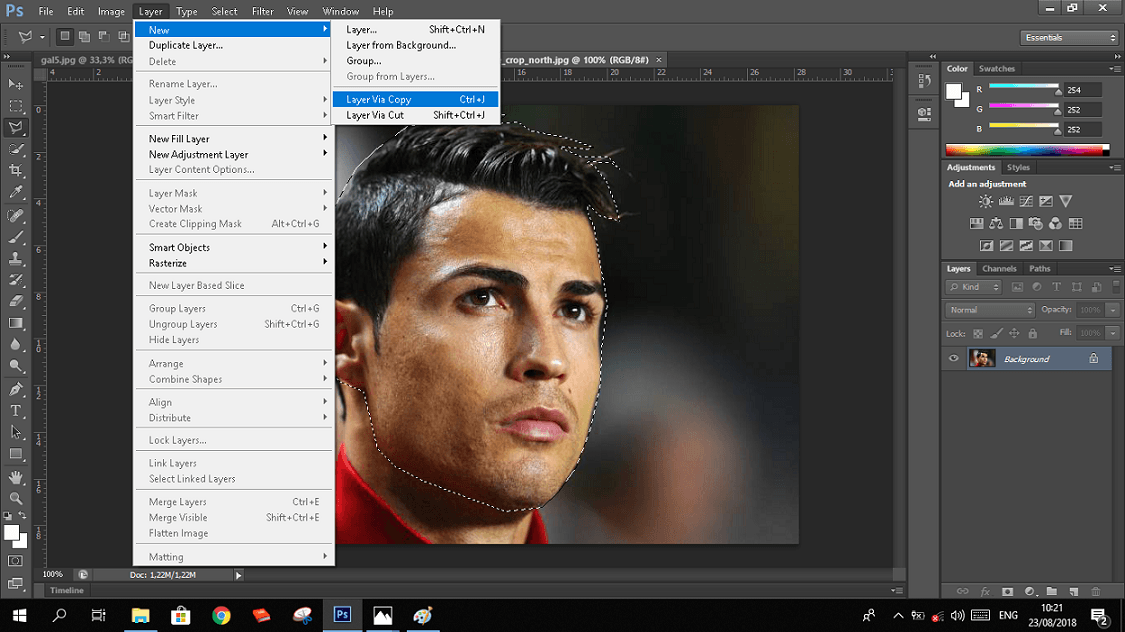Choose the Hand tool
Image resolution: width=1125 pixels, height=632 pixels.
16,477
